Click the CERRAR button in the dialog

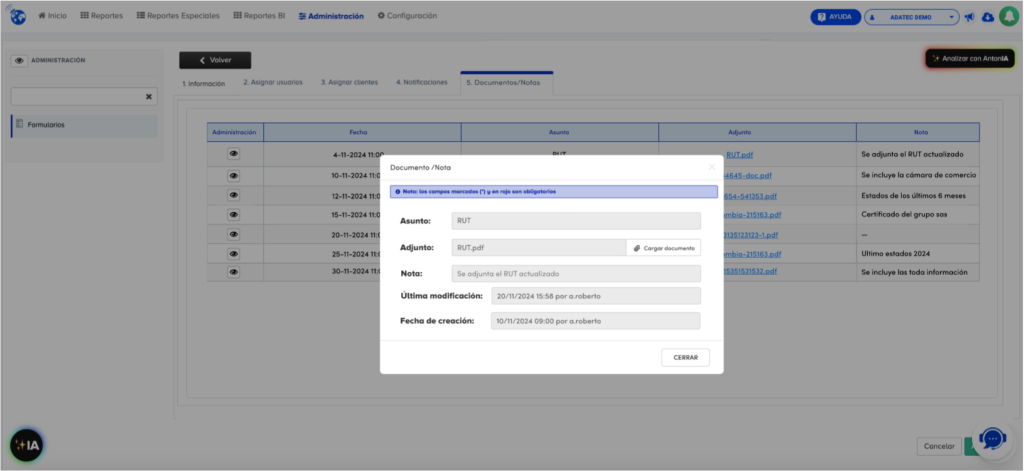685,357
